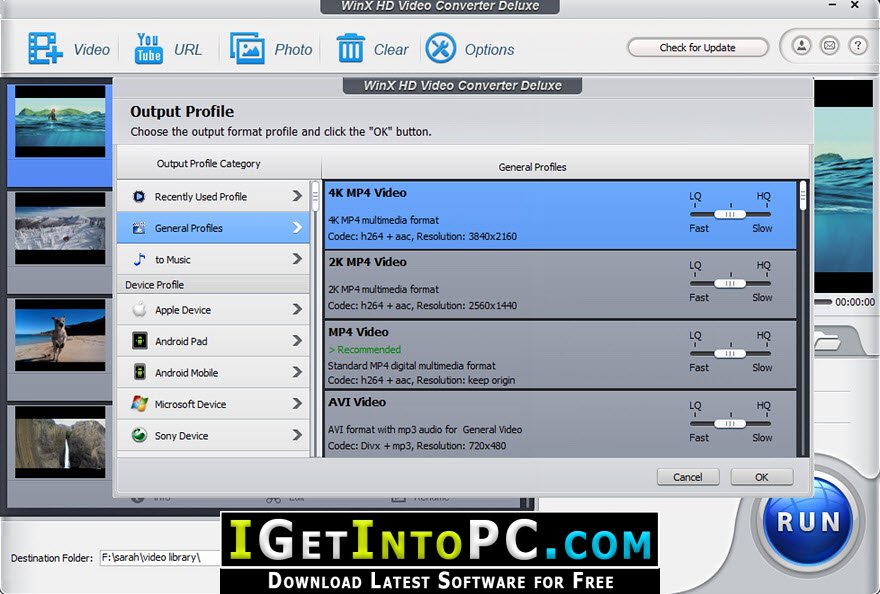The image size is (880, 594).
Task: Expand the Sony Device category
Action: (213, 435)
